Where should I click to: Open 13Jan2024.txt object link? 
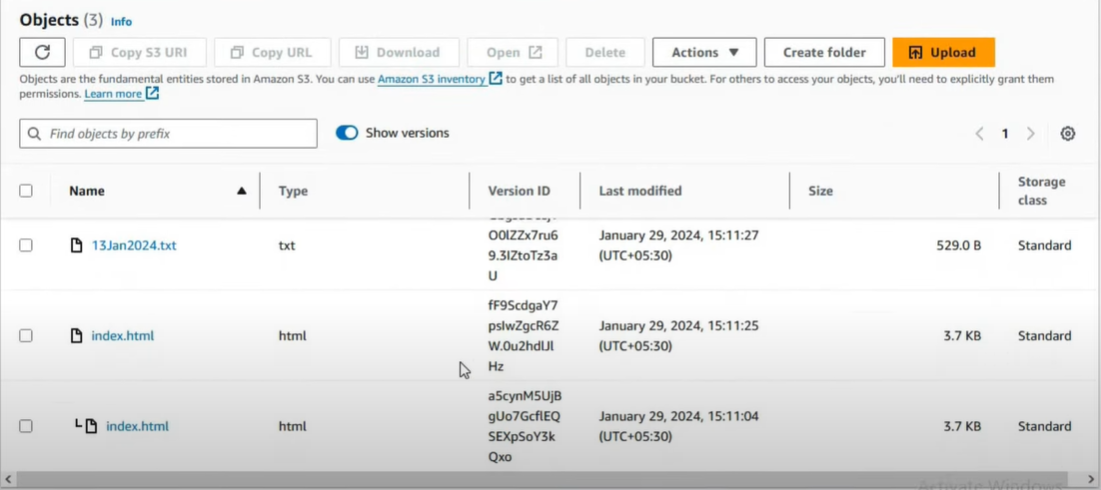[134, 246]
